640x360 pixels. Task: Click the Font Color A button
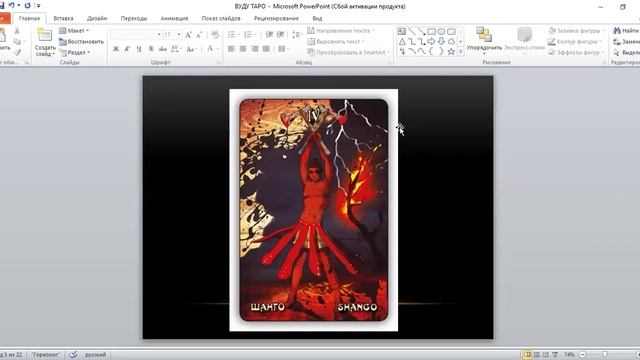tap(210, 49)
